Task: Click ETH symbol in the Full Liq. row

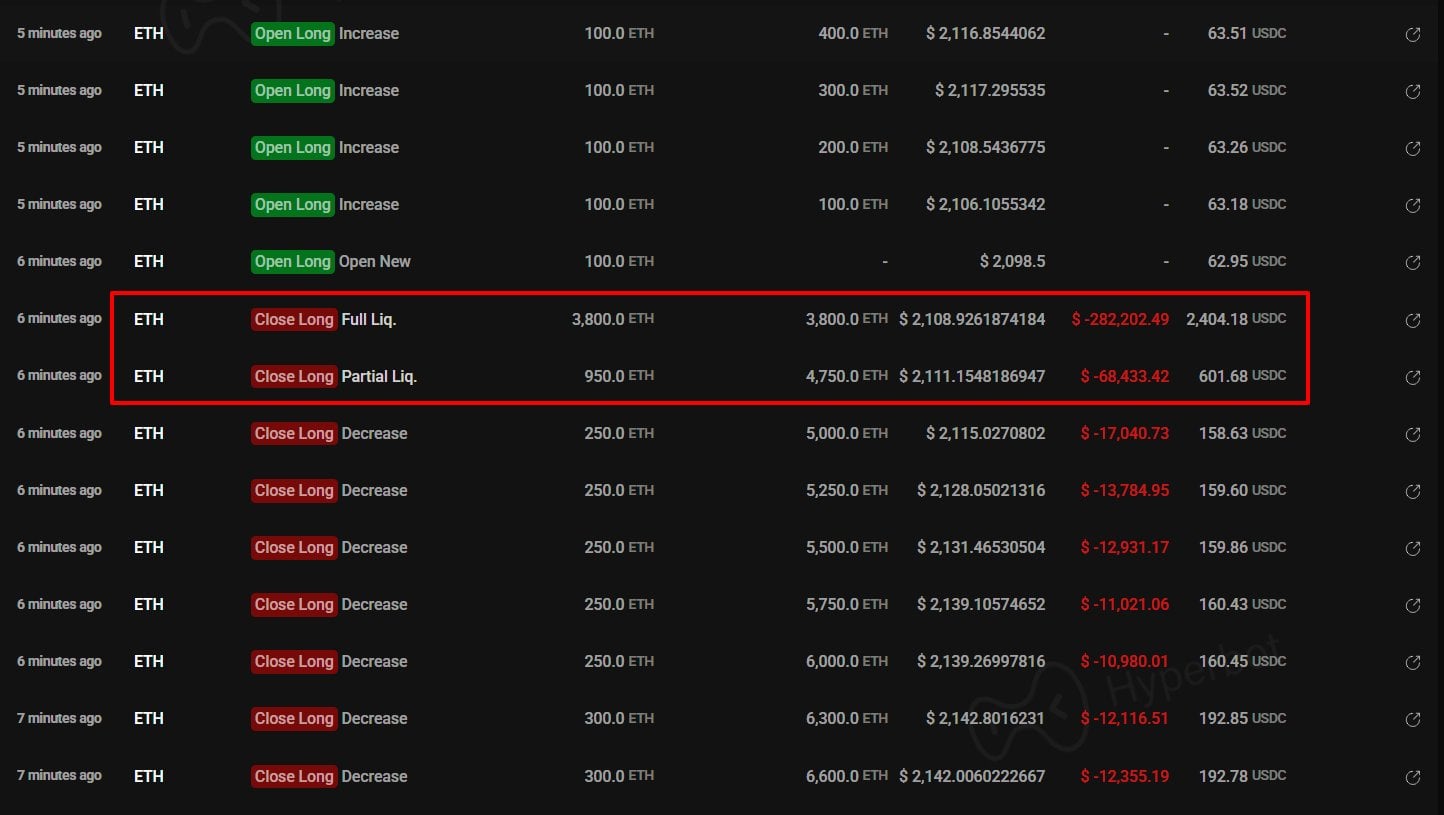Action: (x=149, y=319)
